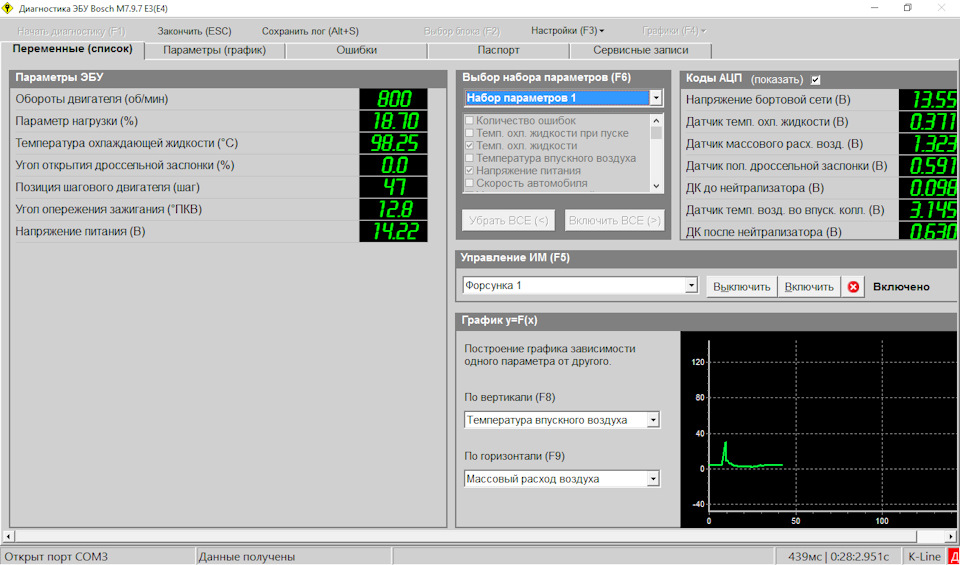Image resolution: width=960 pixels, height=565 pixels.
Task: Switch to the Паспорт tab
Action: pos(498,51)
